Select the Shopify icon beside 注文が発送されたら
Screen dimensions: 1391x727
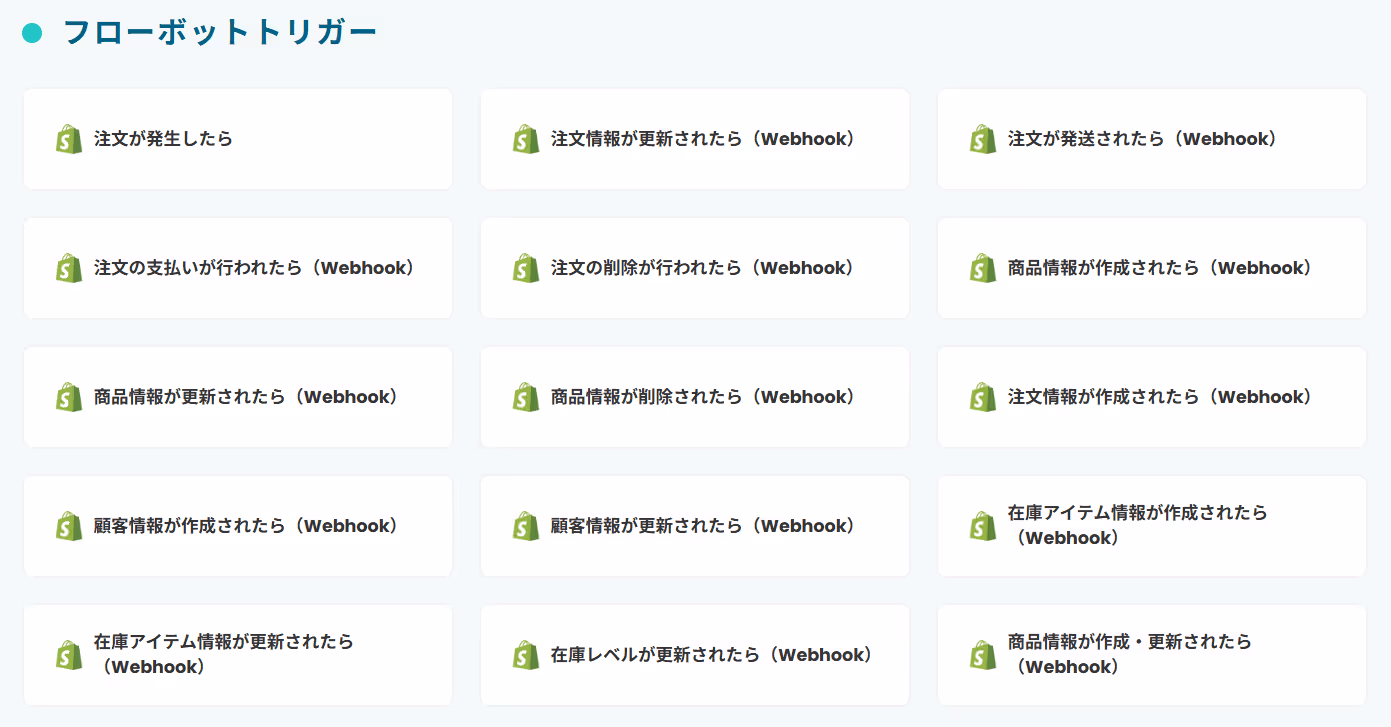(983, 139)
